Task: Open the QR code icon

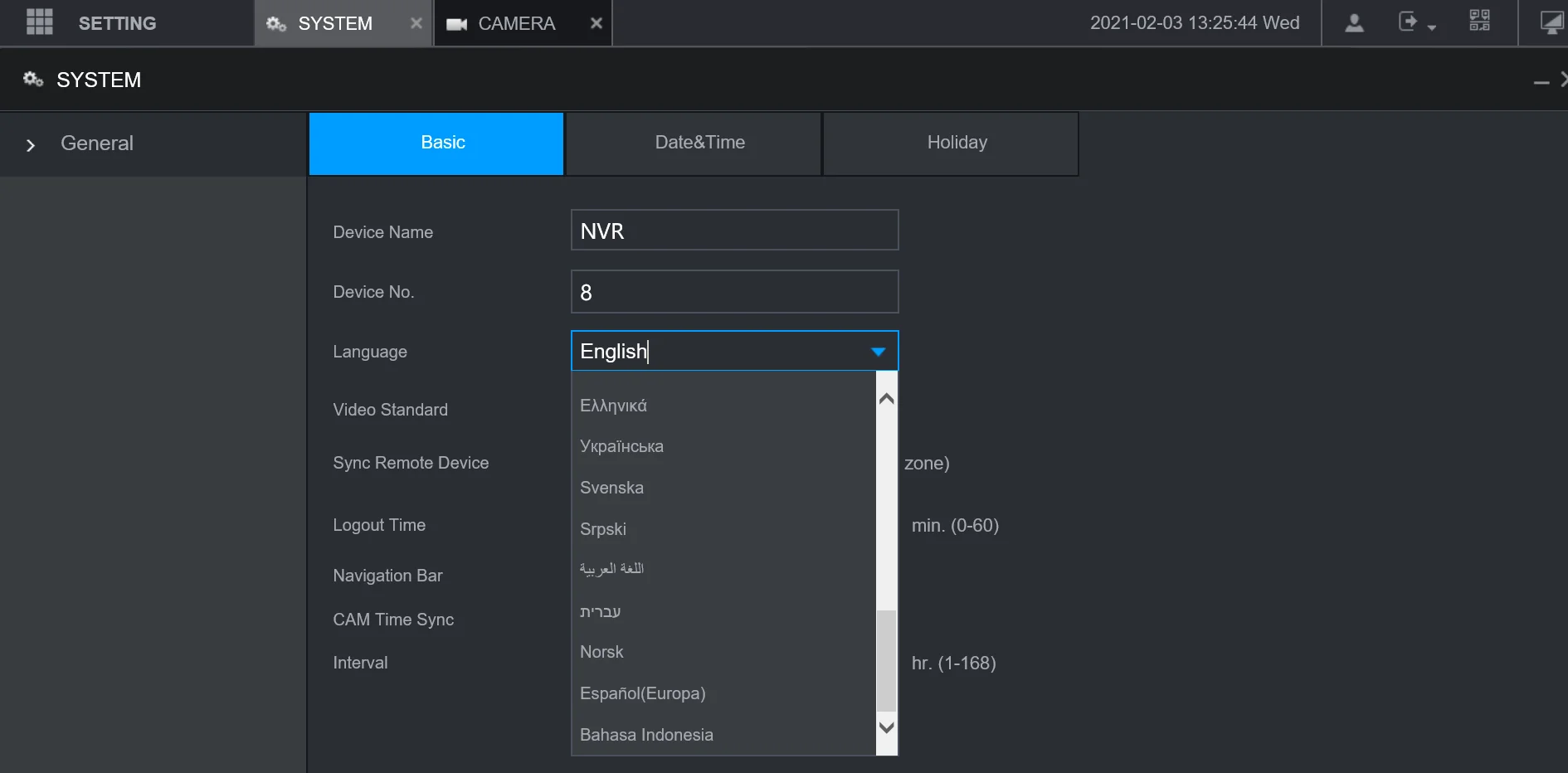Action: tap(1479, 21)
